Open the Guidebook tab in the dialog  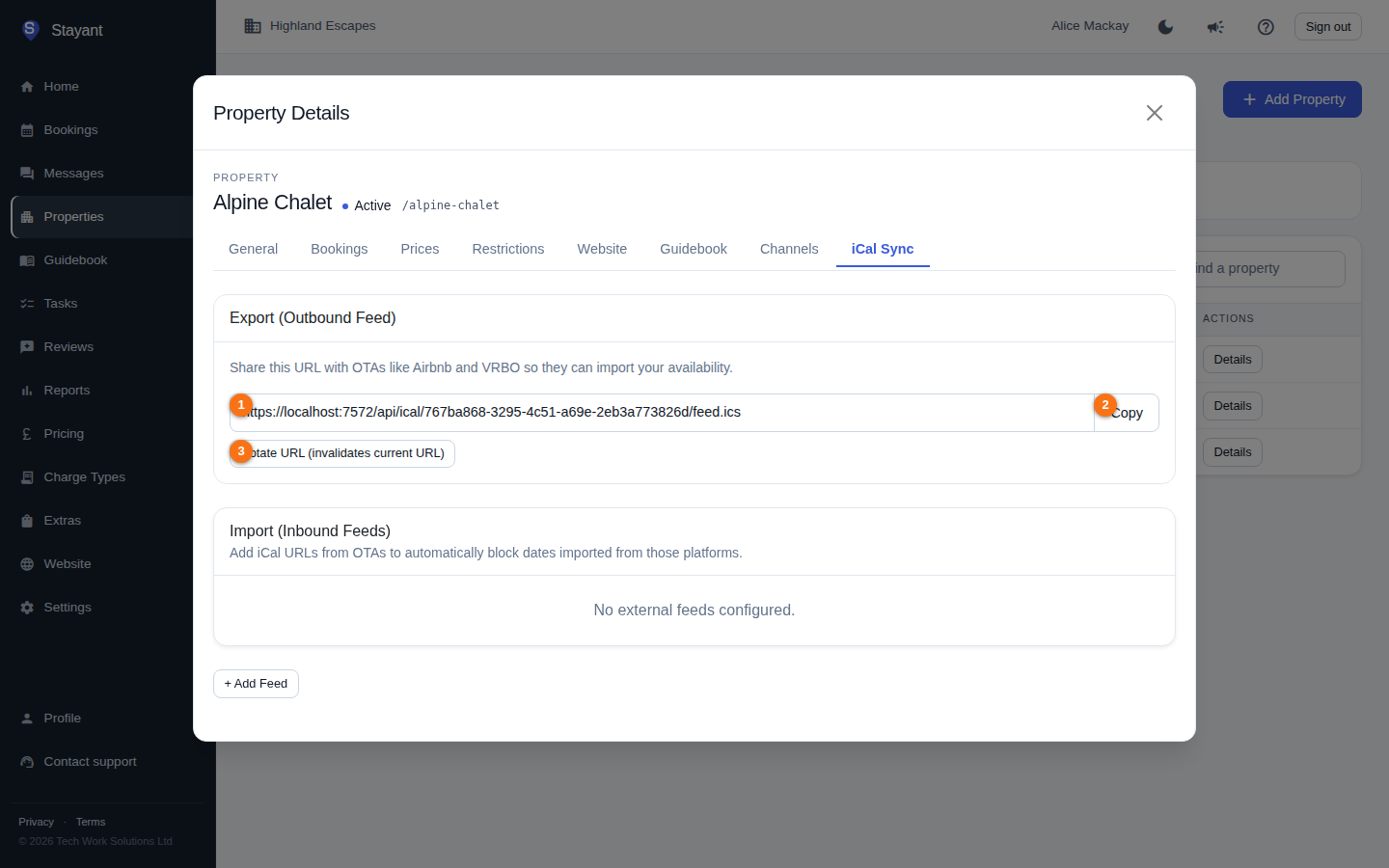694,249
